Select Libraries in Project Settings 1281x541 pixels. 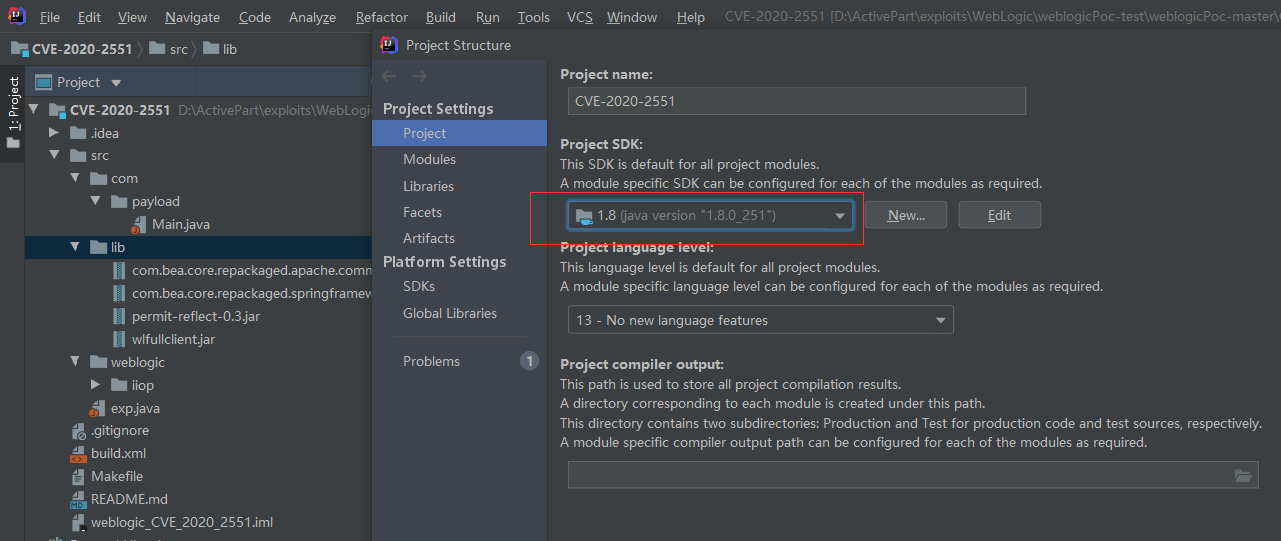[x=459, y=186]
